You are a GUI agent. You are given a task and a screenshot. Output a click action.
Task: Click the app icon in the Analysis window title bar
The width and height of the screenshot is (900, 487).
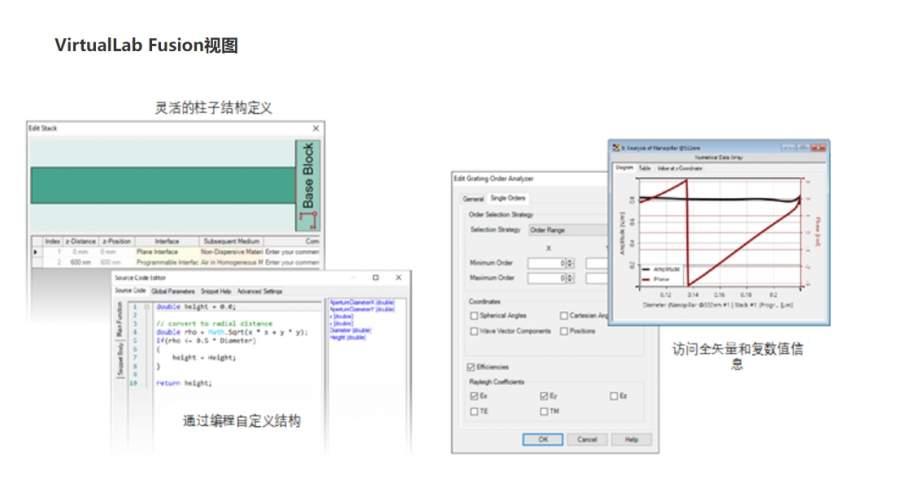(616, 148)
